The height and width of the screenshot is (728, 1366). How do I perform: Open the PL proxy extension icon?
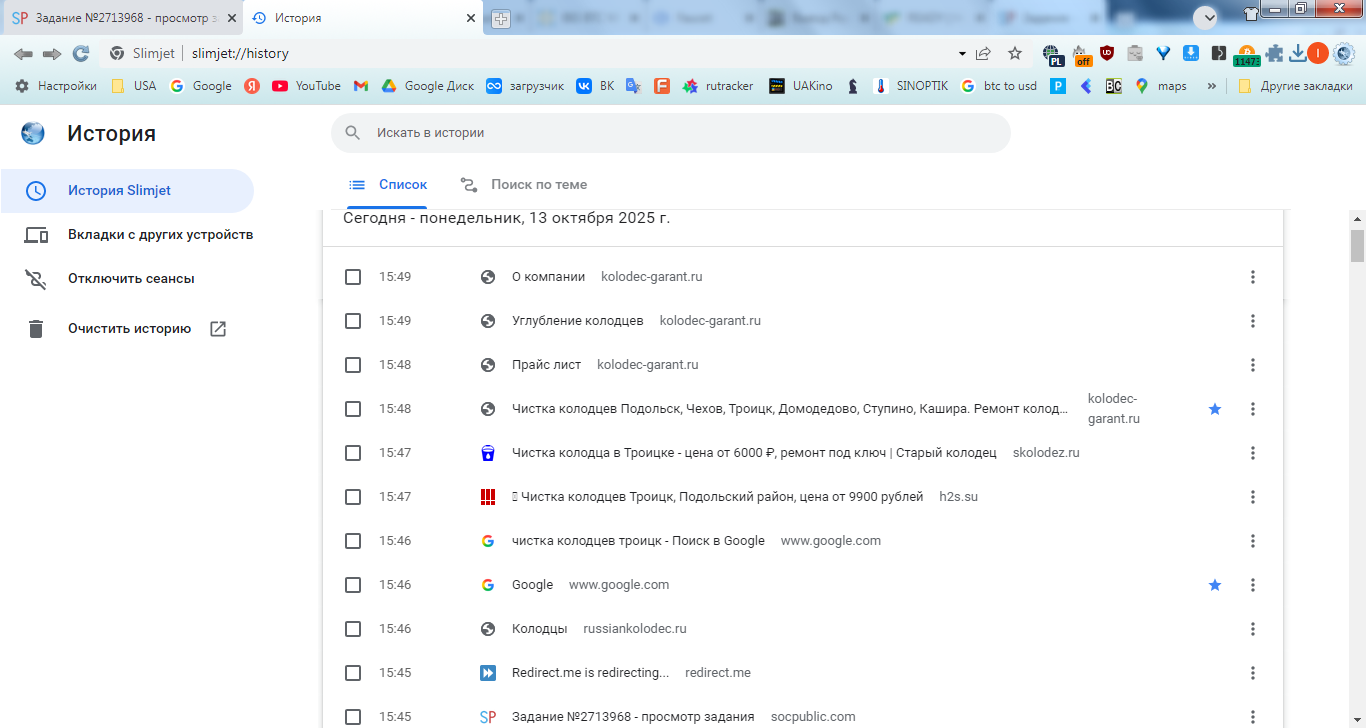[1052, 55]
